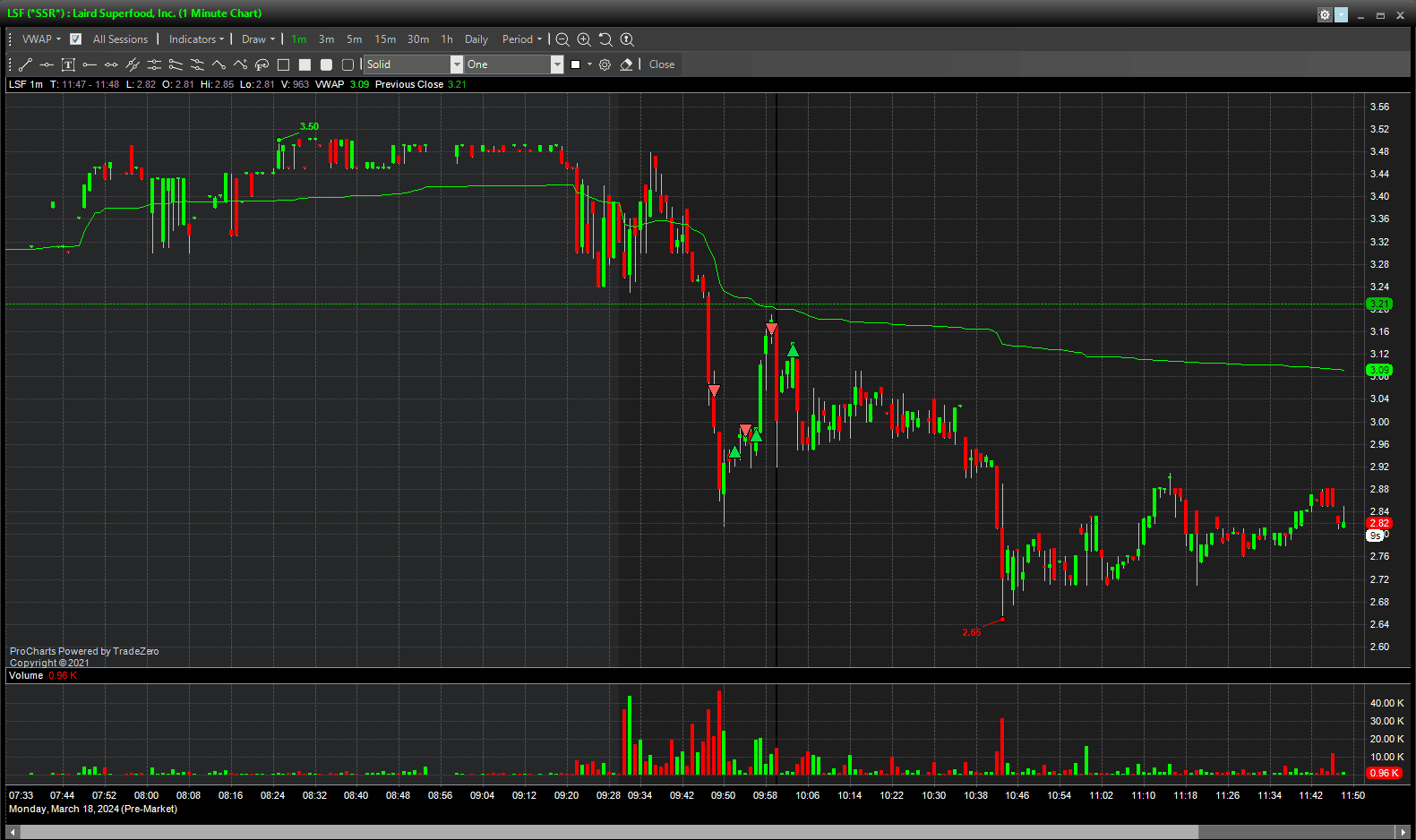Screen dimensions: 1416x840
Task: Click the 09:50 time axis label
Action: click(723, 795)
